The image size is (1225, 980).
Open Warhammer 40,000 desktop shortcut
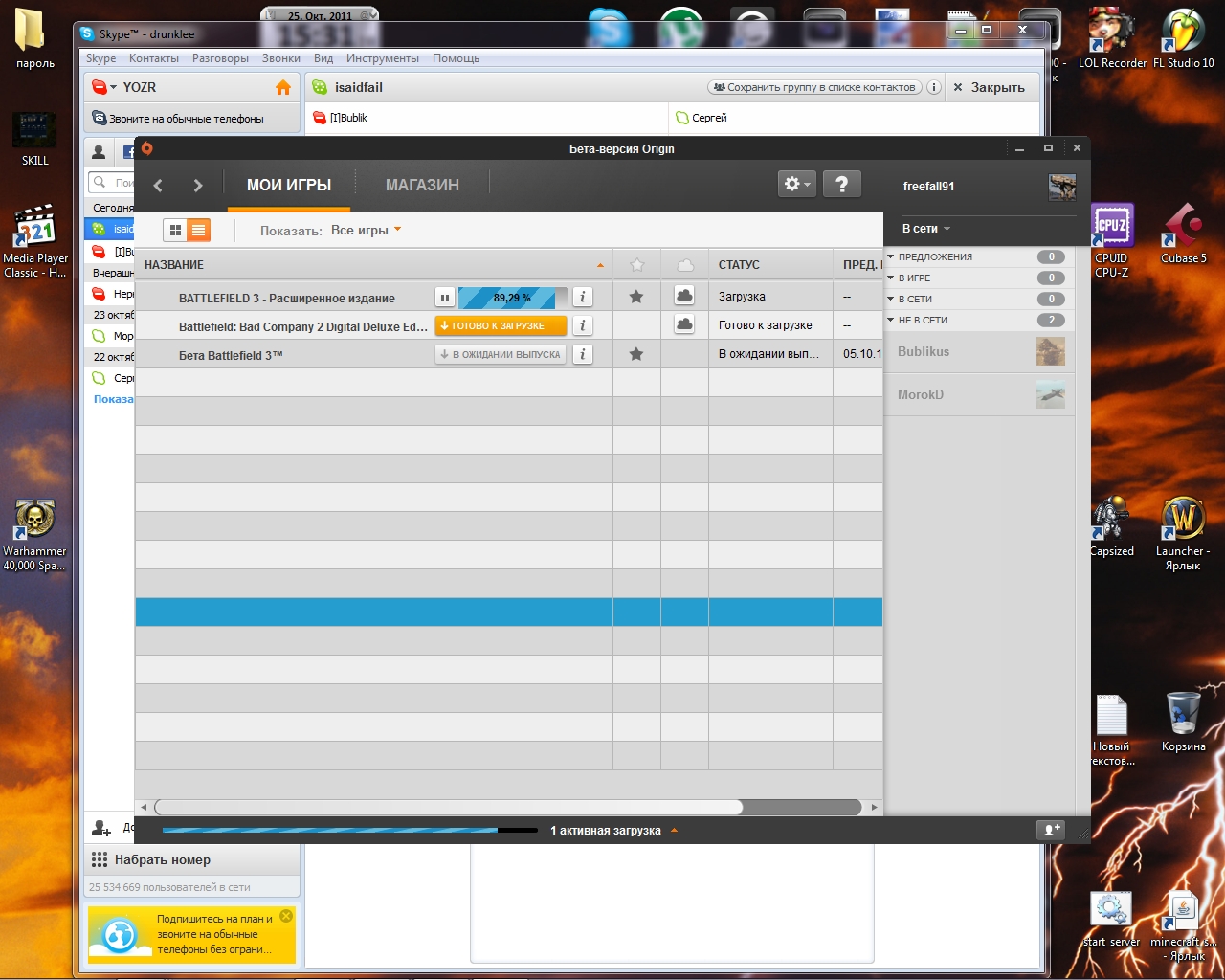35,535
